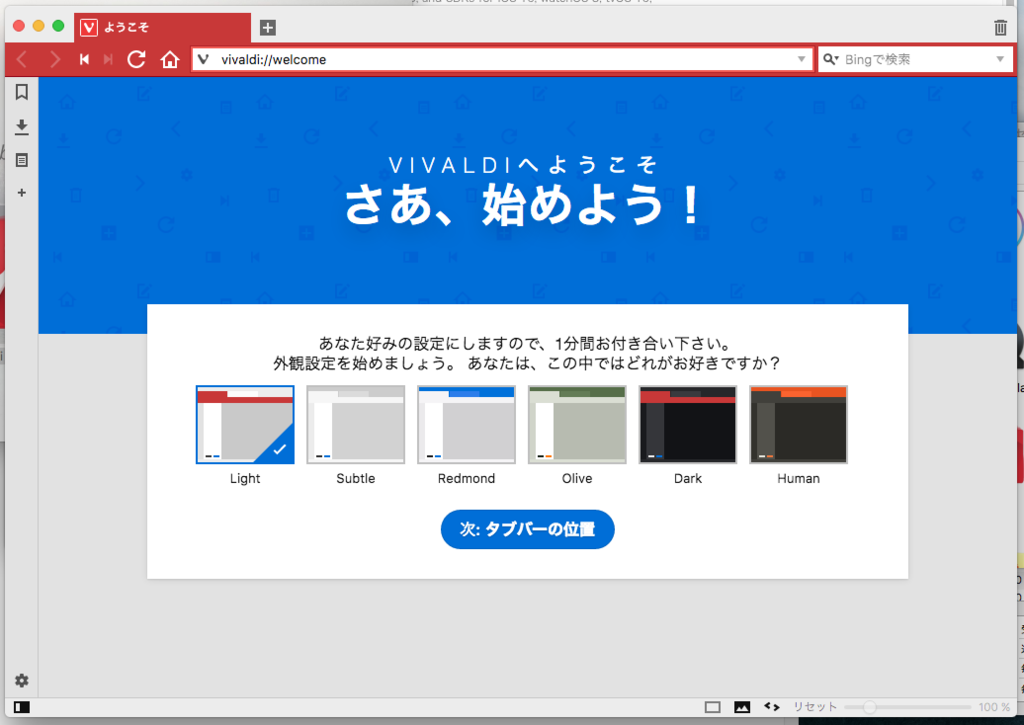Click the Vivaldi site info icon in address bar

pyautogui.click(x=203, y=59)
